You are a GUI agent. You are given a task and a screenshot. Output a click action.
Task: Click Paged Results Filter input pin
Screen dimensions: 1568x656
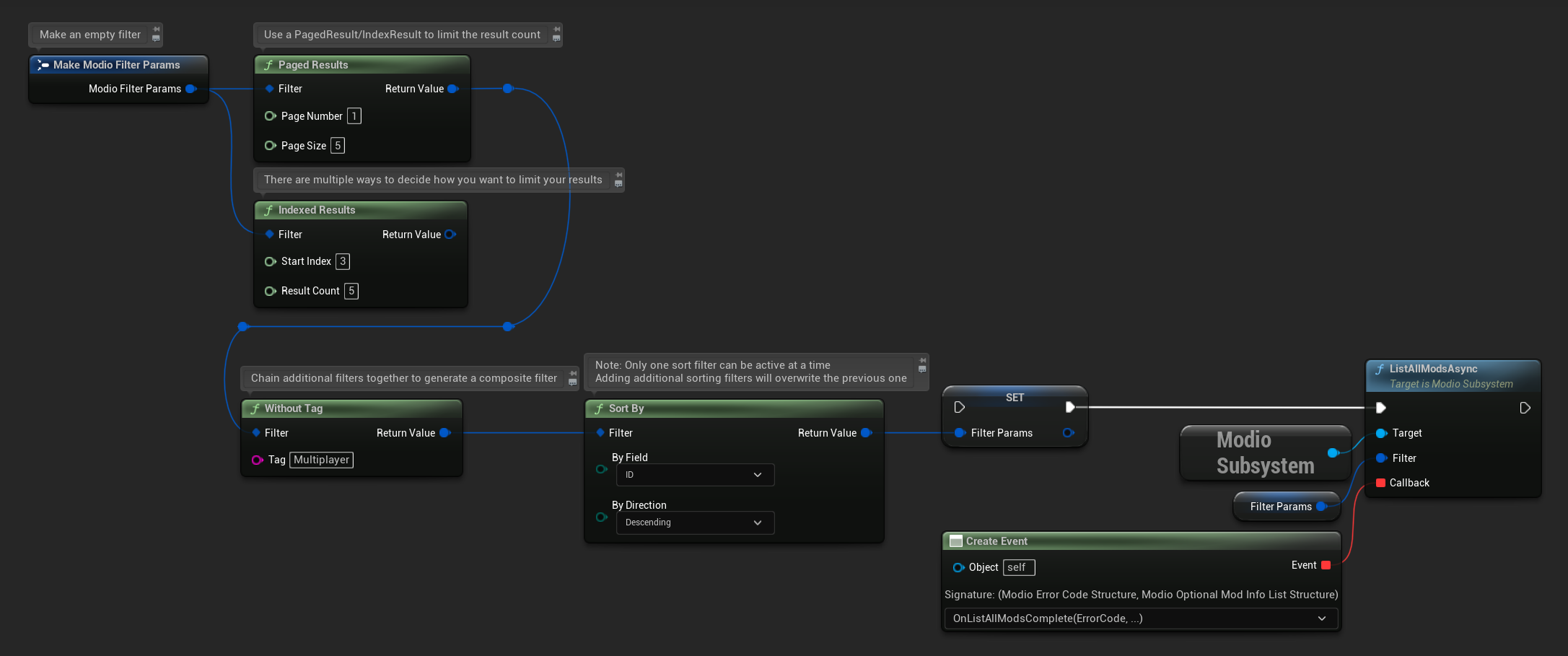point(269,89)
